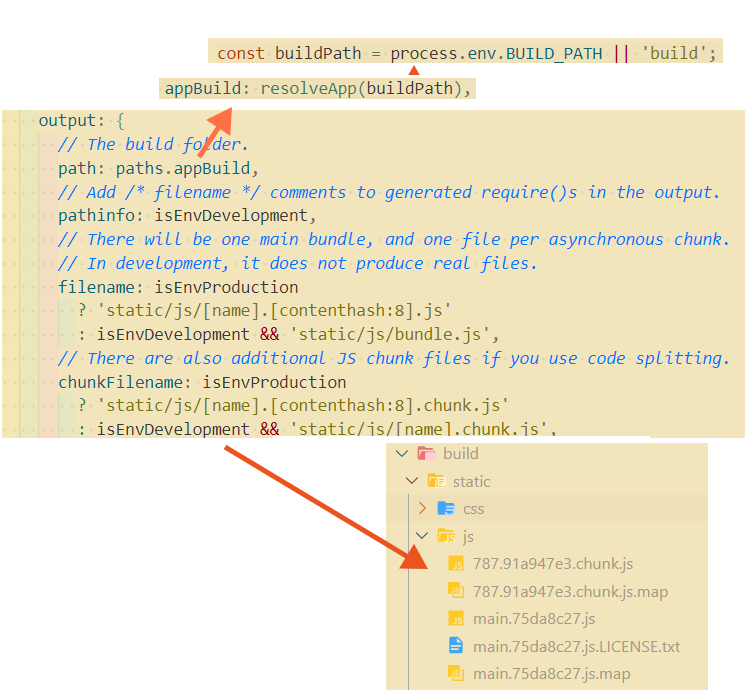Click 'process.env.BUILD_PATH' in the code
Viewport: 746px width, 700px height.
(496, 53)
